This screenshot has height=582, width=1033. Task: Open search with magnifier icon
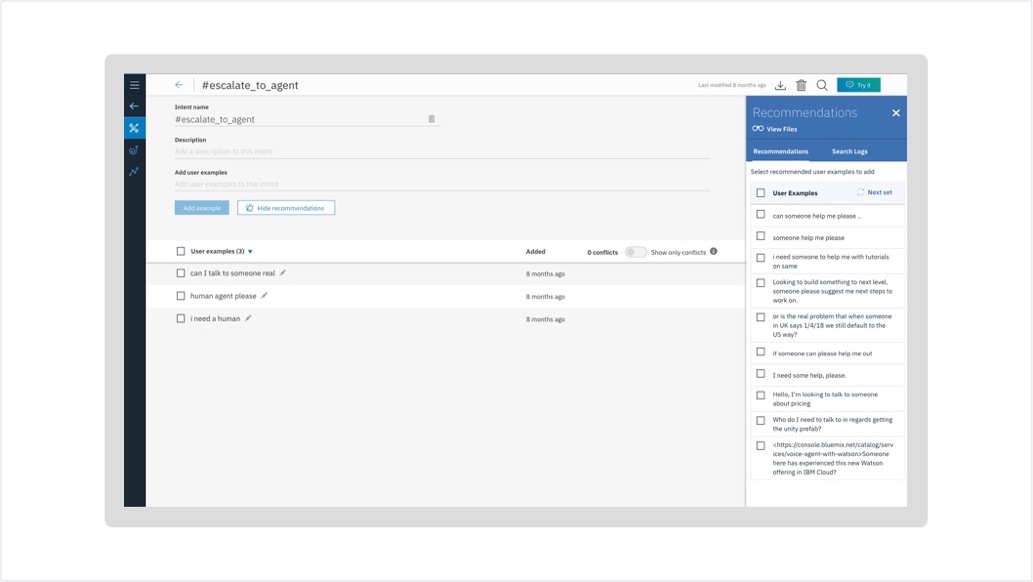coord(822,85)
